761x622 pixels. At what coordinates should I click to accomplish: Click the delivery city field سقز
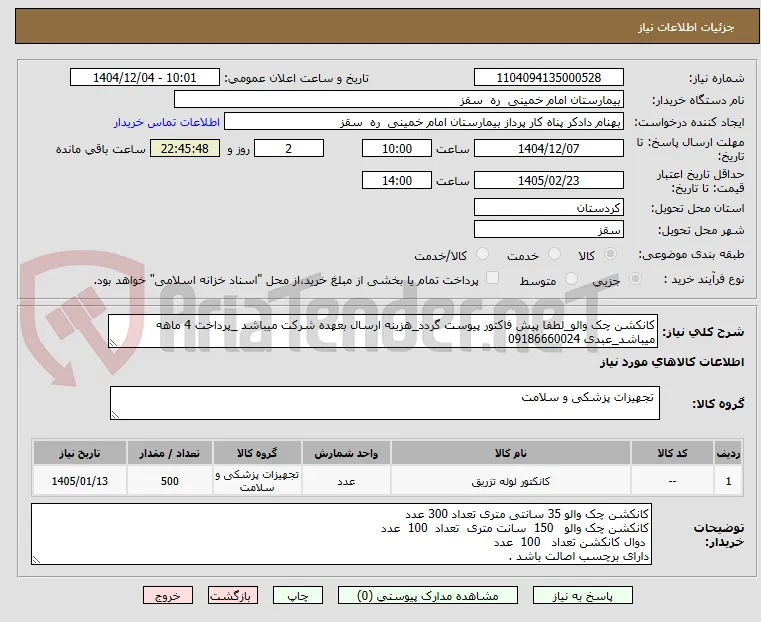pyautogui.click(x=548, y=229)
